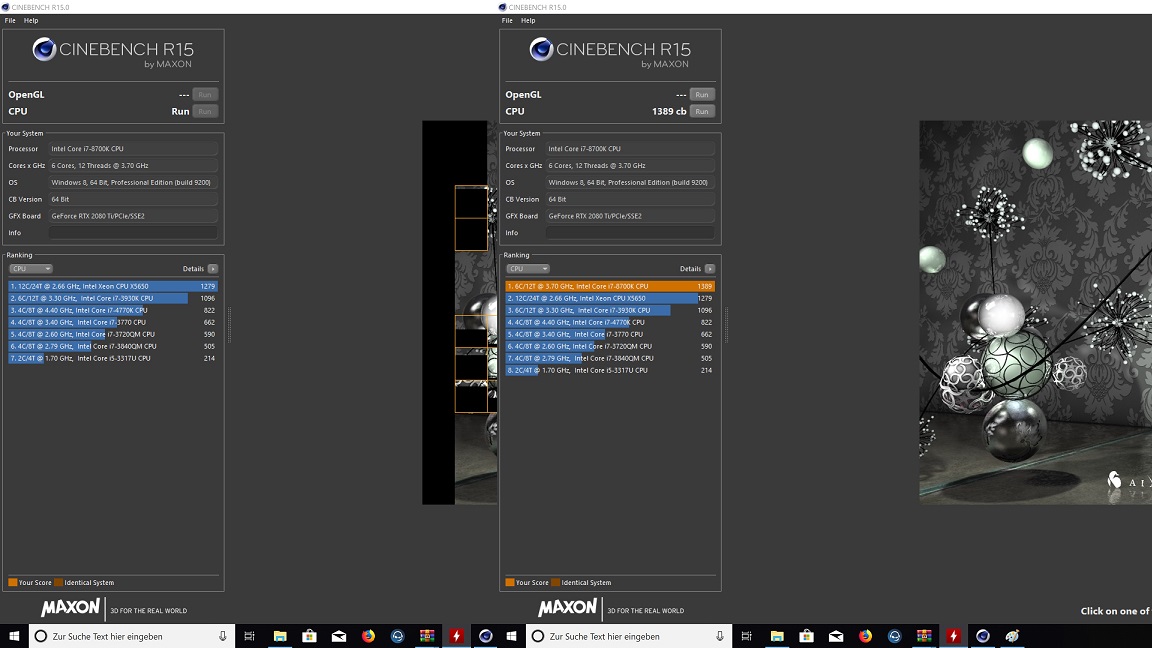
Task: Expand ranking Details arrow in left Cinebench window
Action: 213,269
